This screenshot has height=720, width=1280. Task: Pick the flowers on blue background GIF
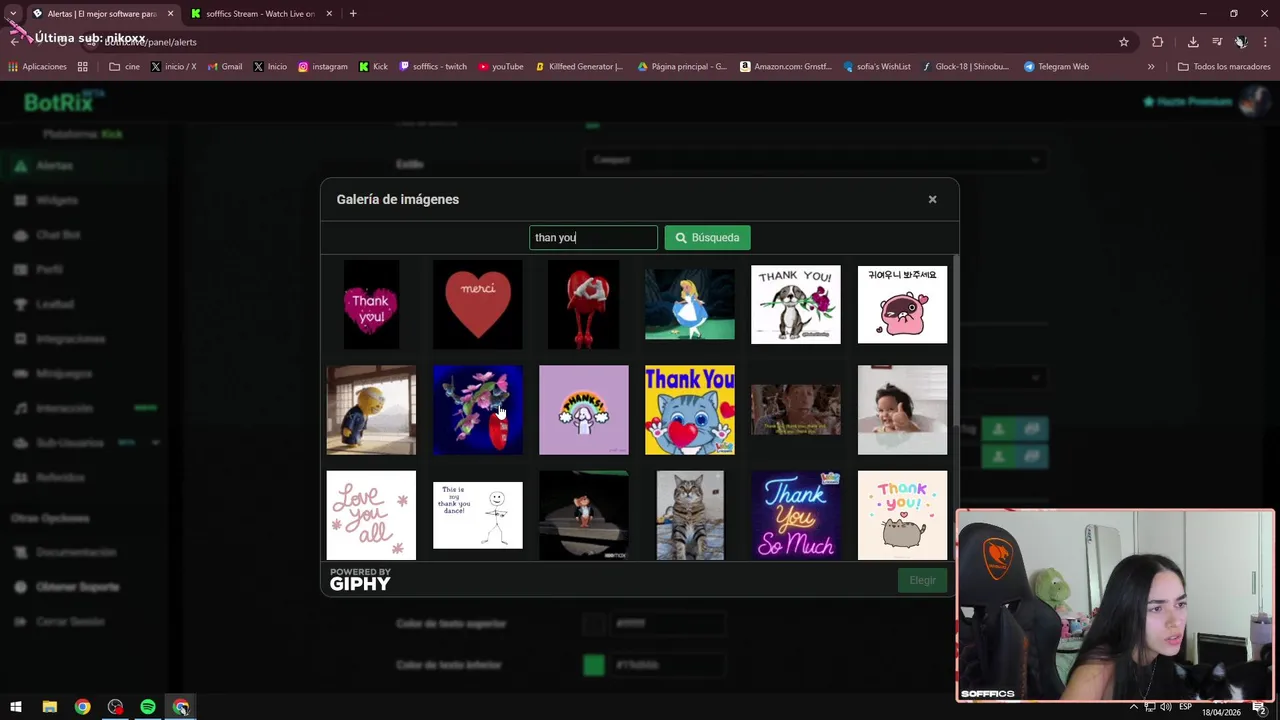(x=477, y=410)
